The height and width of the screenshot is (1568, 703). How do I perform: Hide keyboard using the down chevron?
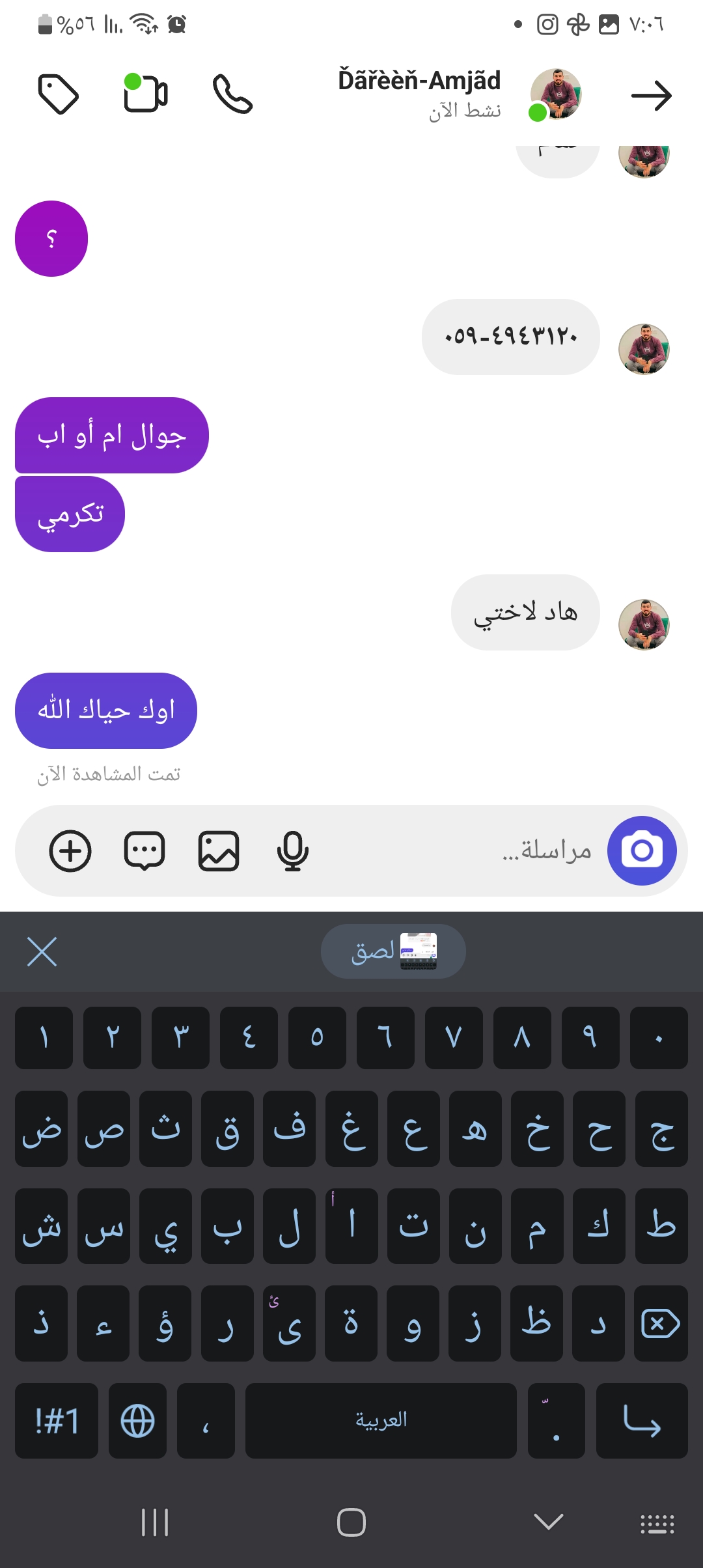point(548,1522)
